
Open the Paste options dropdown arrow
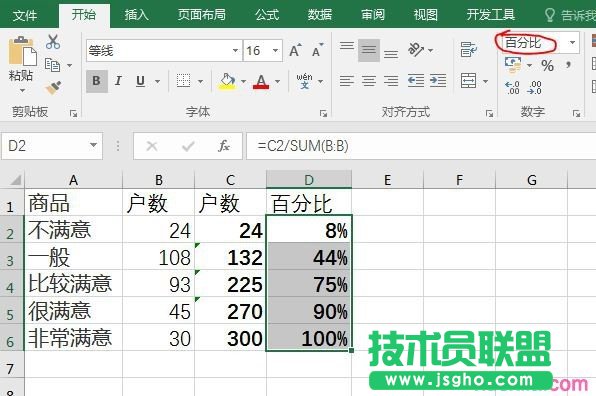coord(22,90)
